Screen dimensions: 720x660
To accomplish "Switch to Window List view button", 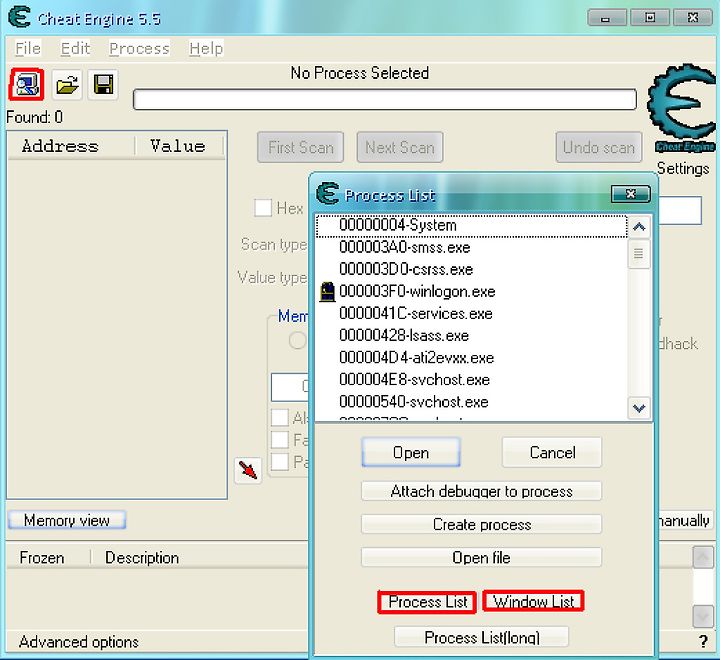I will [533, 602].
